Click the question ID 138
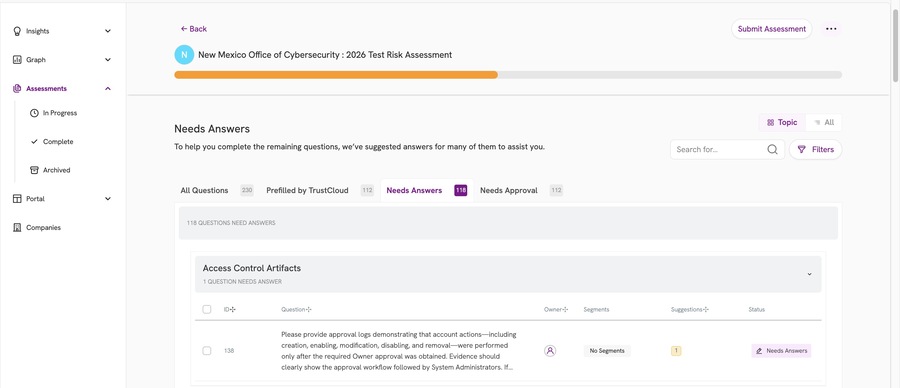This screenshot has height=388, width=900. coord(228,351)
